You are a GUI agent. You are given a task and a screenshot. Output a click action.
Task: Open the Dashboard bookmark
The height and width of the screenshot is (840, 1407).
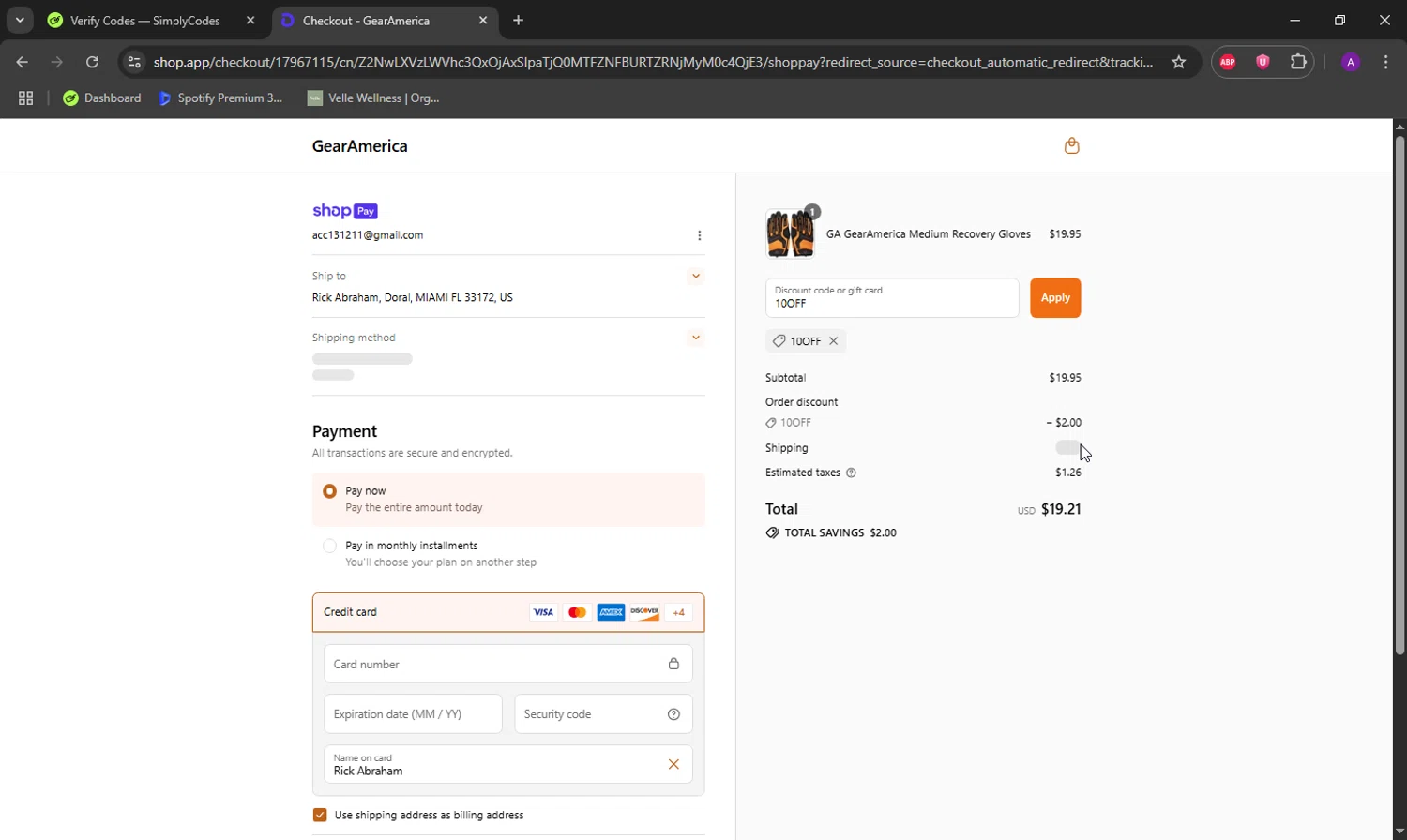coord(101,97)
